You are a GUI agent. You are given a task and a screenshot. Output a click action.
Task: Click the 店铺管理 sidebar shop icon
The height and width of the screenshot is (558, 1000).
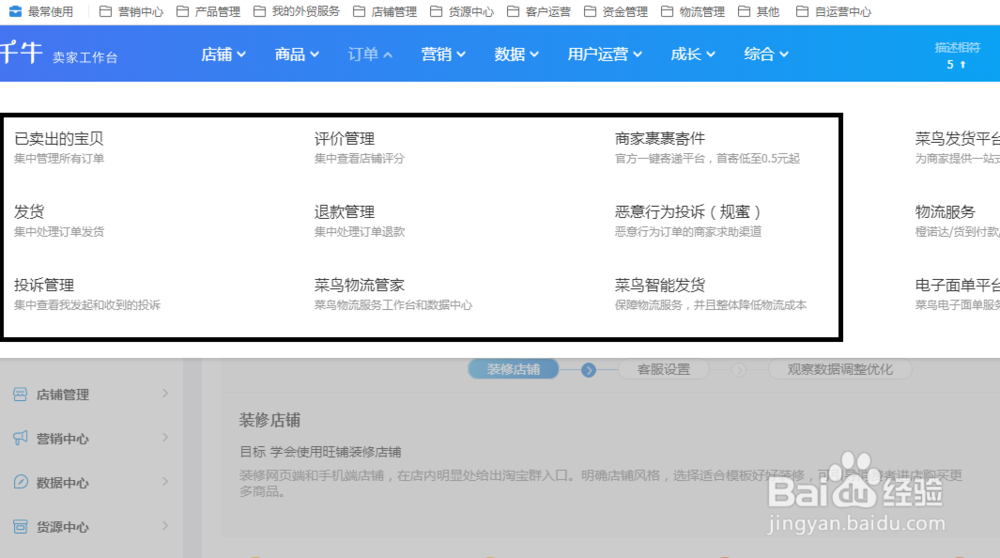coord(20,394)
